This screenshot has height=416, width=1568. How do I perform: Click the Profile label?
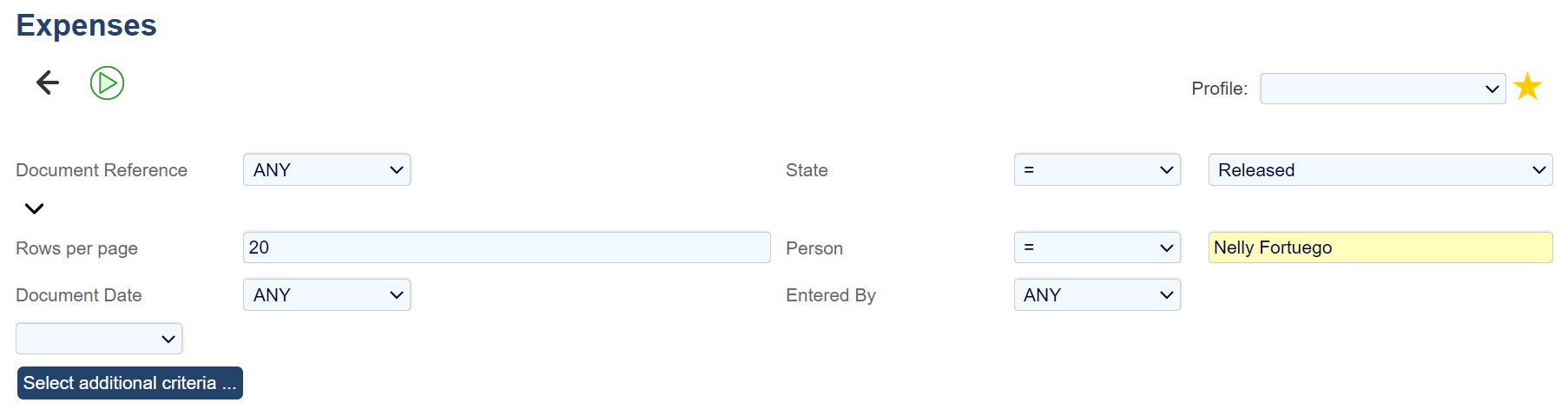(1218, 89)
